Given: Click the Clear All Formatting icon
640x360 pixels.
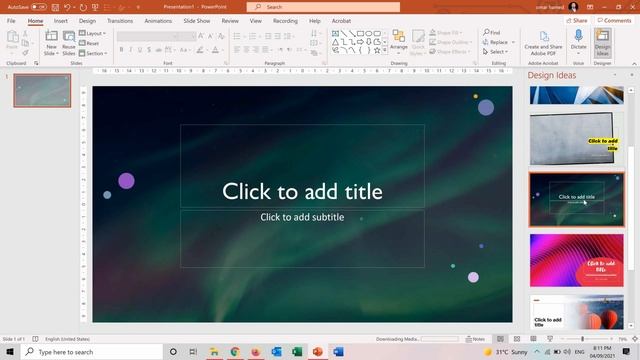Looking at the screenshot, I should [x=221, y=36].
